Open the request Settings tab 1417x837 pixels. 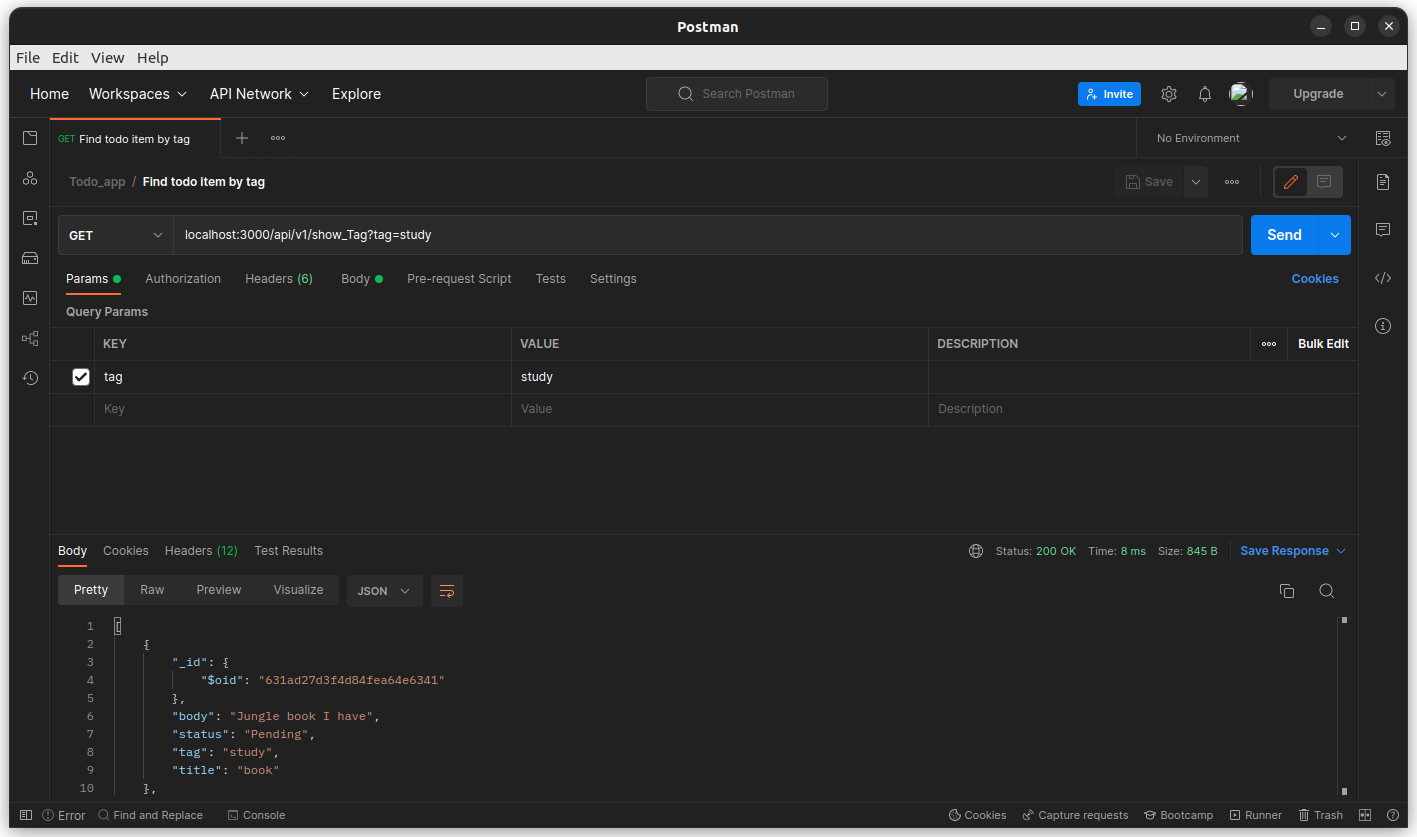click(x=613, y=279)
